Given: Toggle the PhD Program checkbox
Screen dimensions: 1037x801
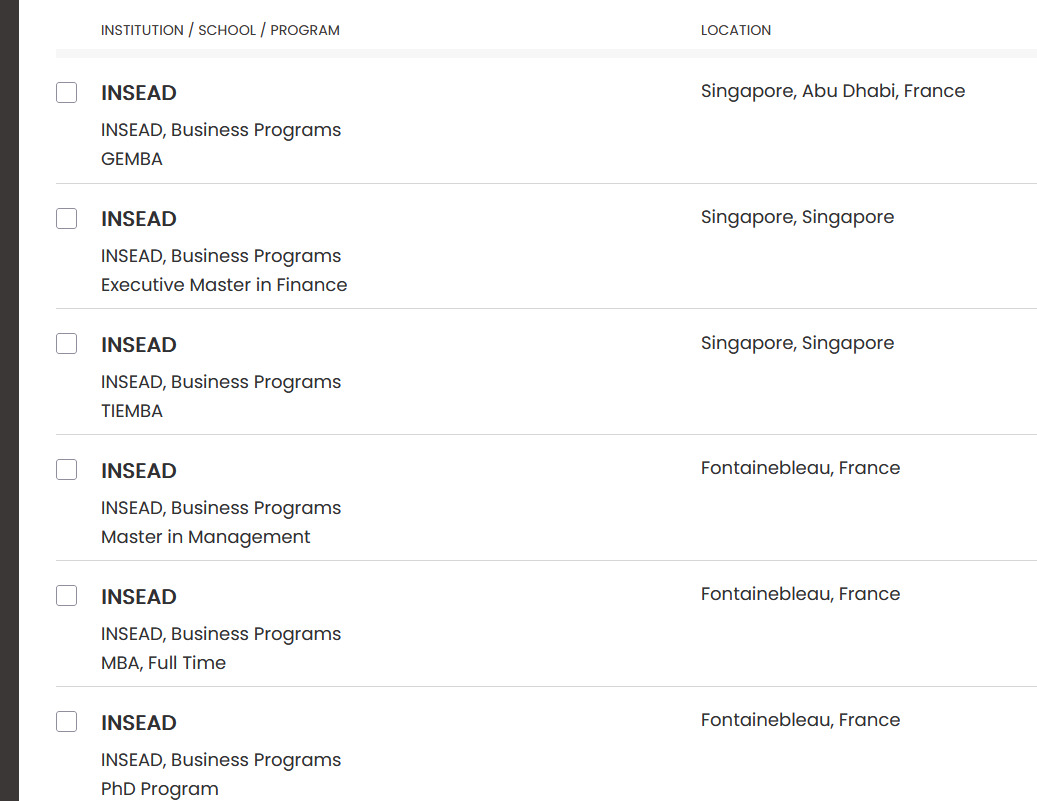Looking at the screenshot, I should pos(66,722).
